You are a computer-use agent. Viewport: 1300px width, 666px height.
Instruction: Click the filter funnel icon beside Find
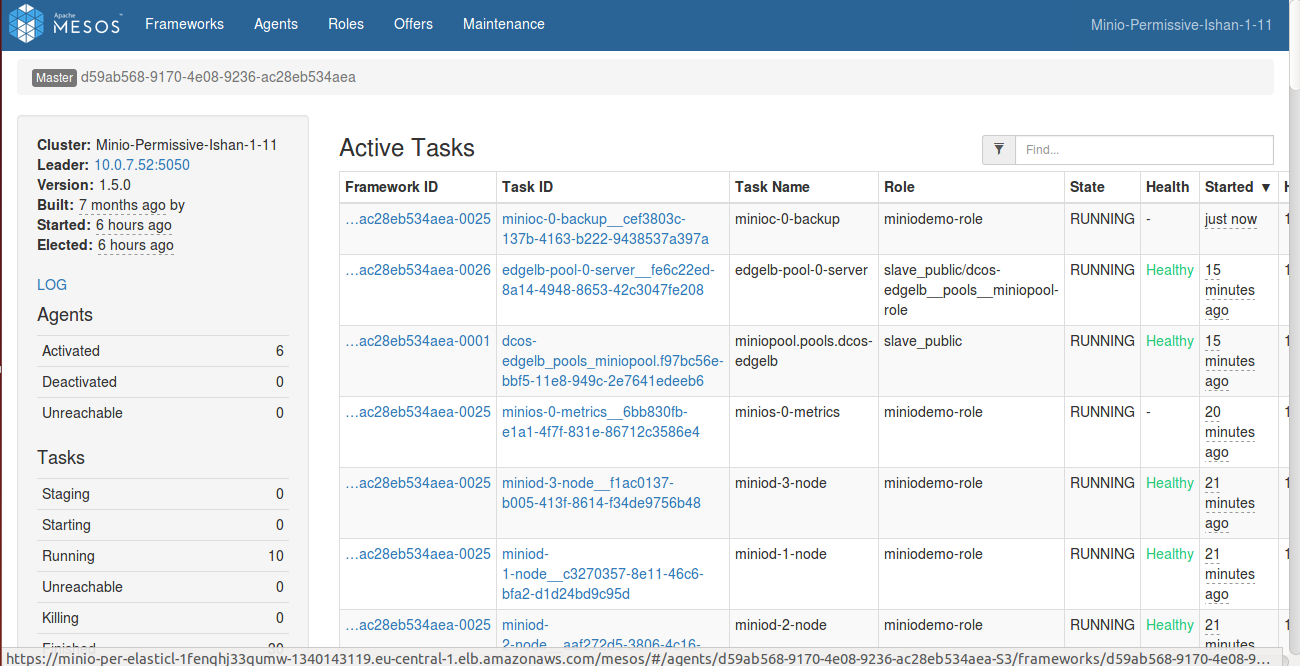coord(999,150)
